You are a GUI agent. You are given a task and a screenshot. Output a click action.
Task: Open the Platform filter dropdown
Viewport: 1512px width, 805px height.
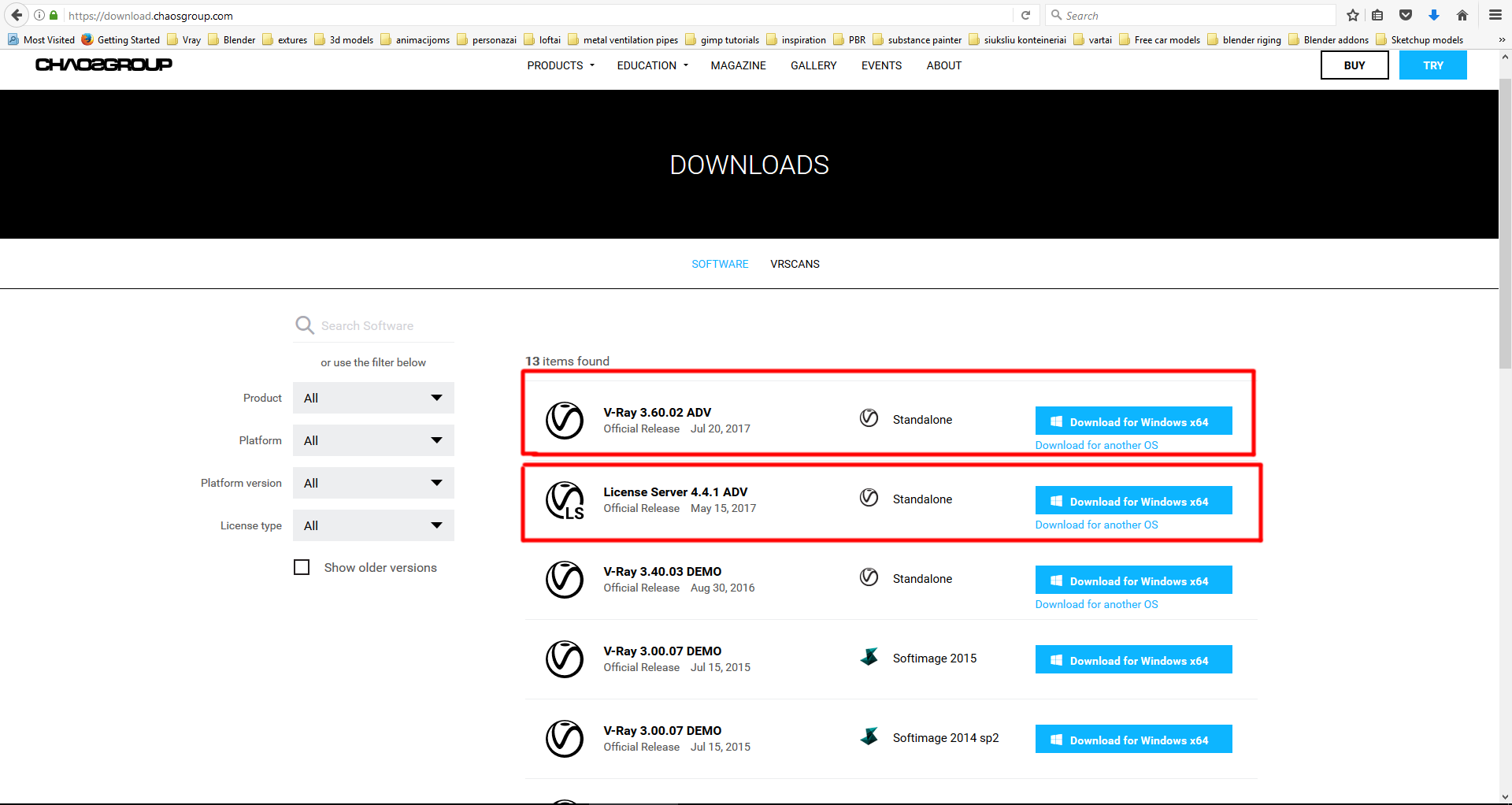[373, 440]
